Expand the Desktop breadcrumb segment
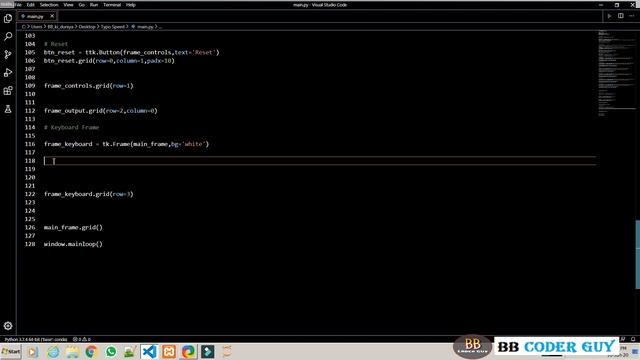This screenshot has width=640, height=360. point(87,27)
